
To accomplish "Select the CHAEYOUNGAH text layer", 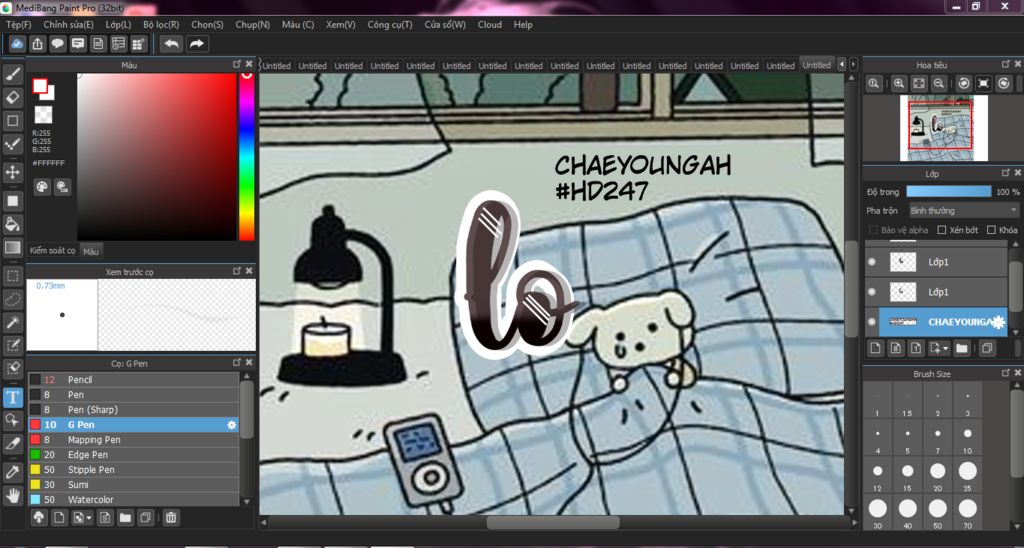I will [944, 322].
